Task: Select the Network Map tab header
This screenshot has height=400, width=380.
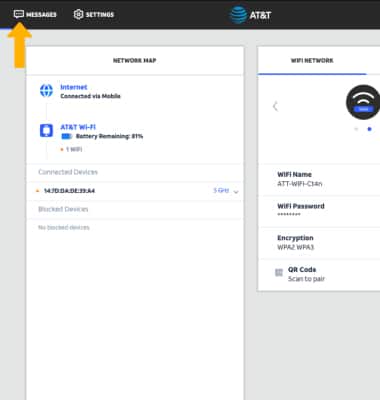Action: pos(135,60)
